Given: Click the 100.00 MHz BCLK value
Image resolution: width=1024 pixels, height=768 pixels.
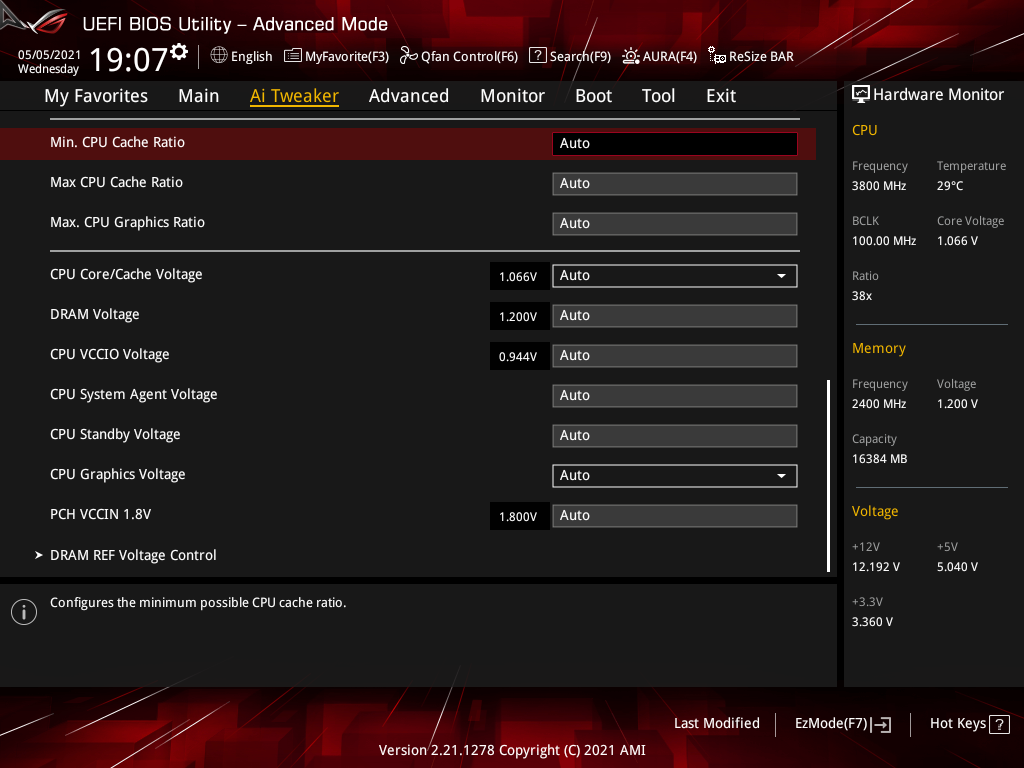Looking at the screenshot, I should 884,241.
